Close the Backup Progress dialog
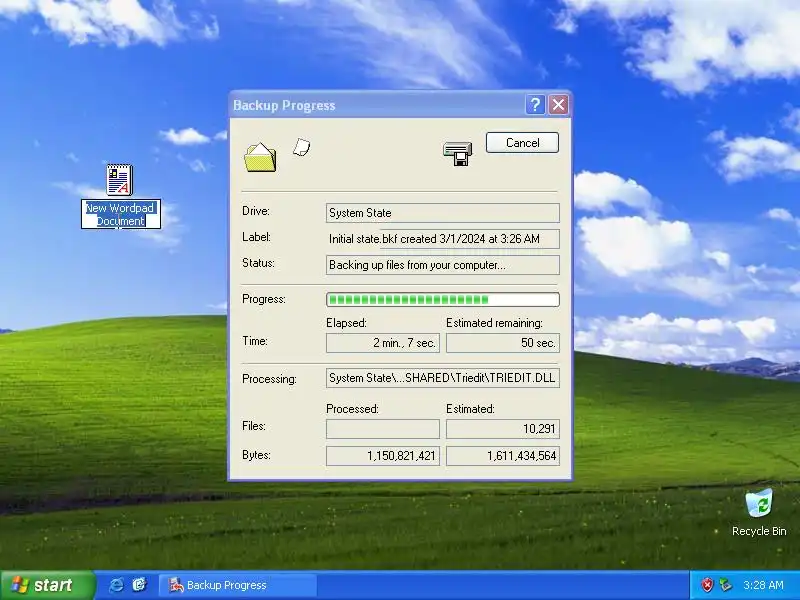The height and width of the screenshot is (600, 800). pyautogui.click(x=558, y=105)
